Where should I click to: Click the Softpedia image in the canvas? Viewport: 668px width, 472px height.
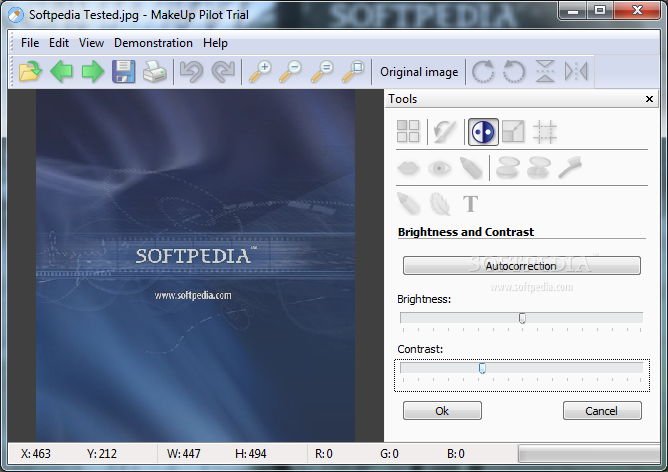click(195, 265)
